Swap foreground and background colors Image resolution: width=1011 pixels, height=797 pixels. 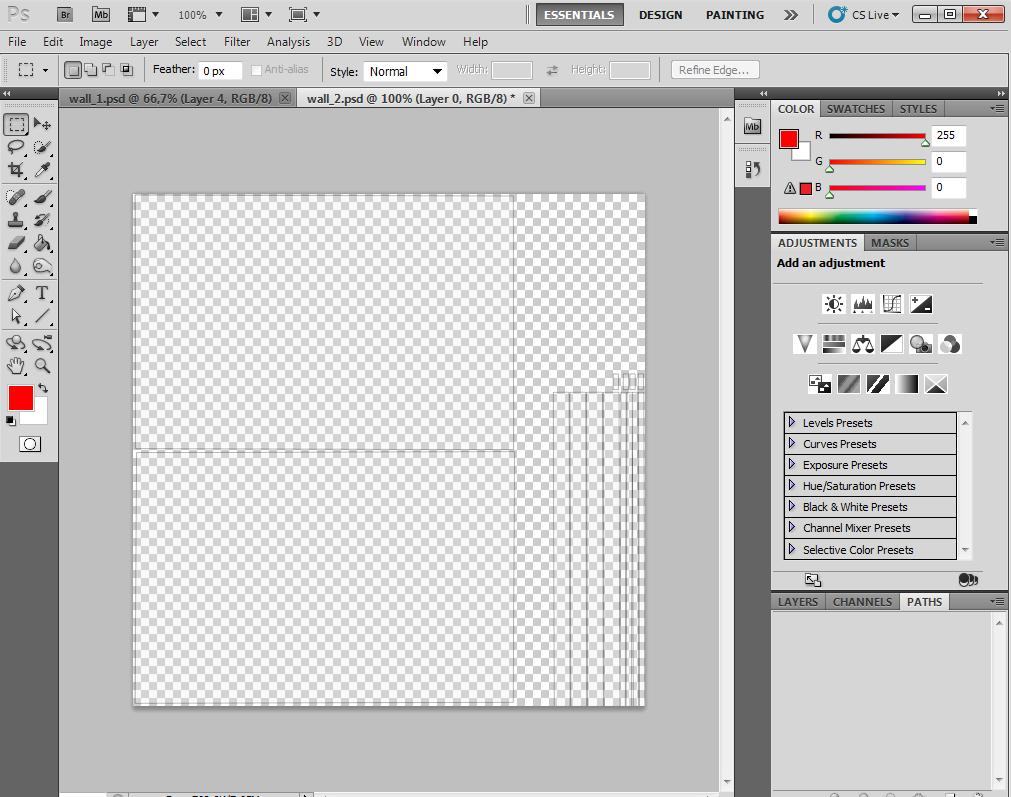pyautogui.click(x=43, y=388)
